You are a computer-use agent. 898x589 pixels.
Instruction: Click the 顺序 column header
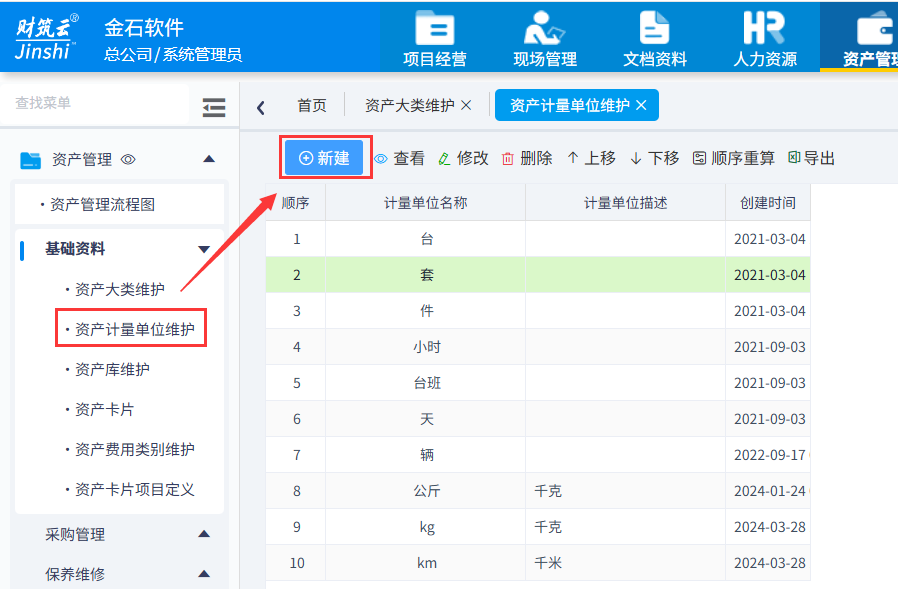[296, 203]
